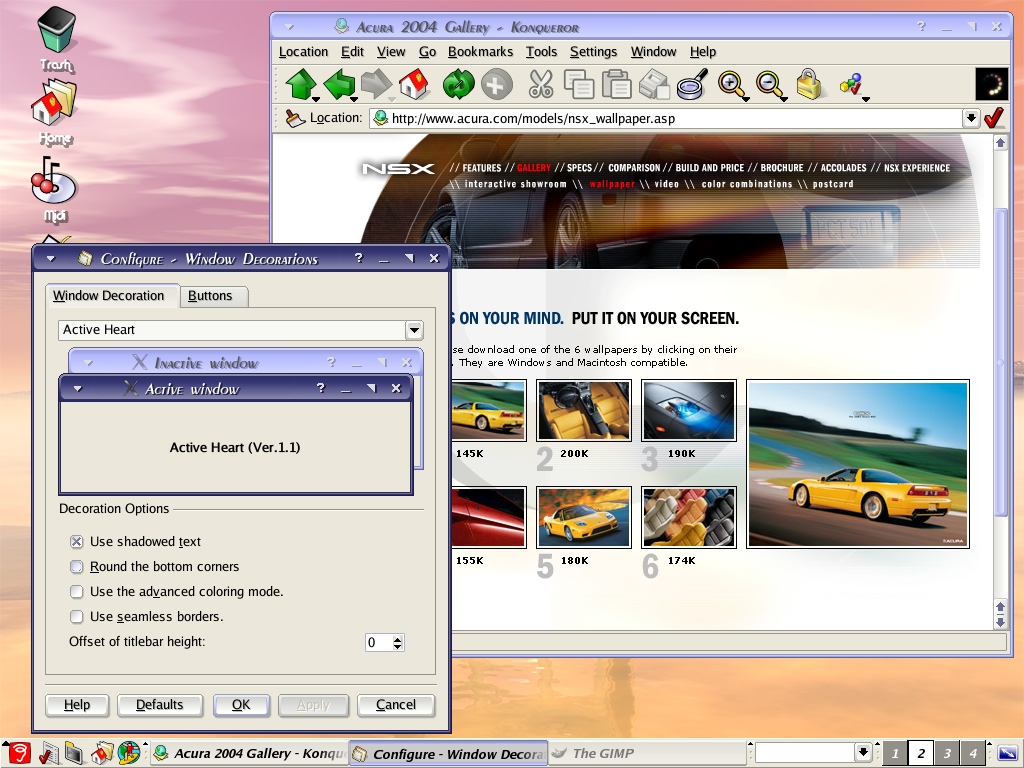Viewport: 1024px width, 768px height.
Task: Click the stacked windows icon on the panel
Action: point(74,754)
